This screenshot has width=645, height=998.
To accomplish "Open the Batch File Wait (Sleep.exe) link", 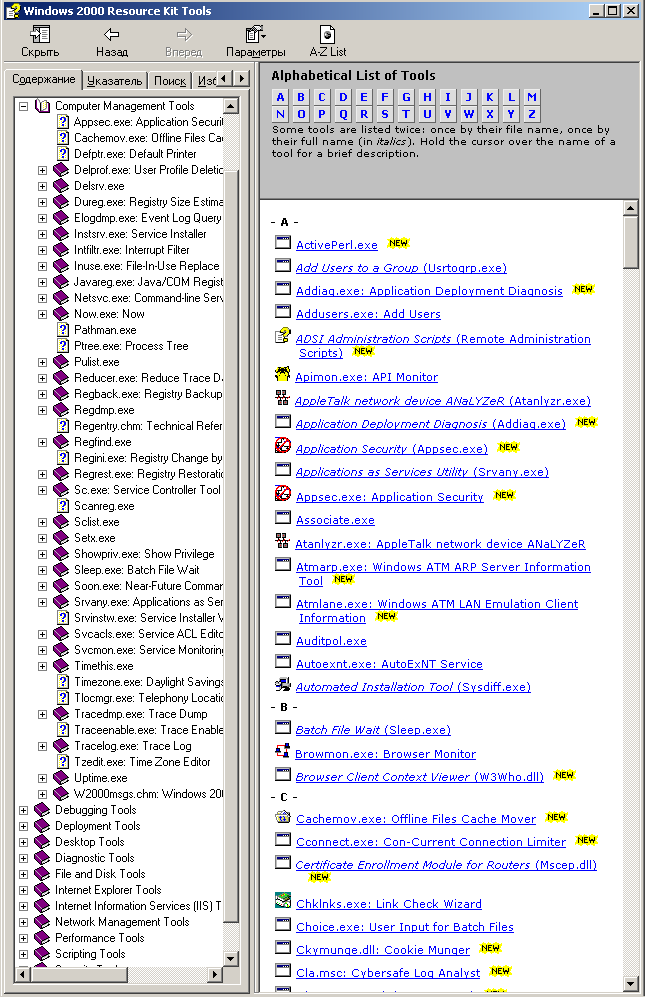I will 372,730.
